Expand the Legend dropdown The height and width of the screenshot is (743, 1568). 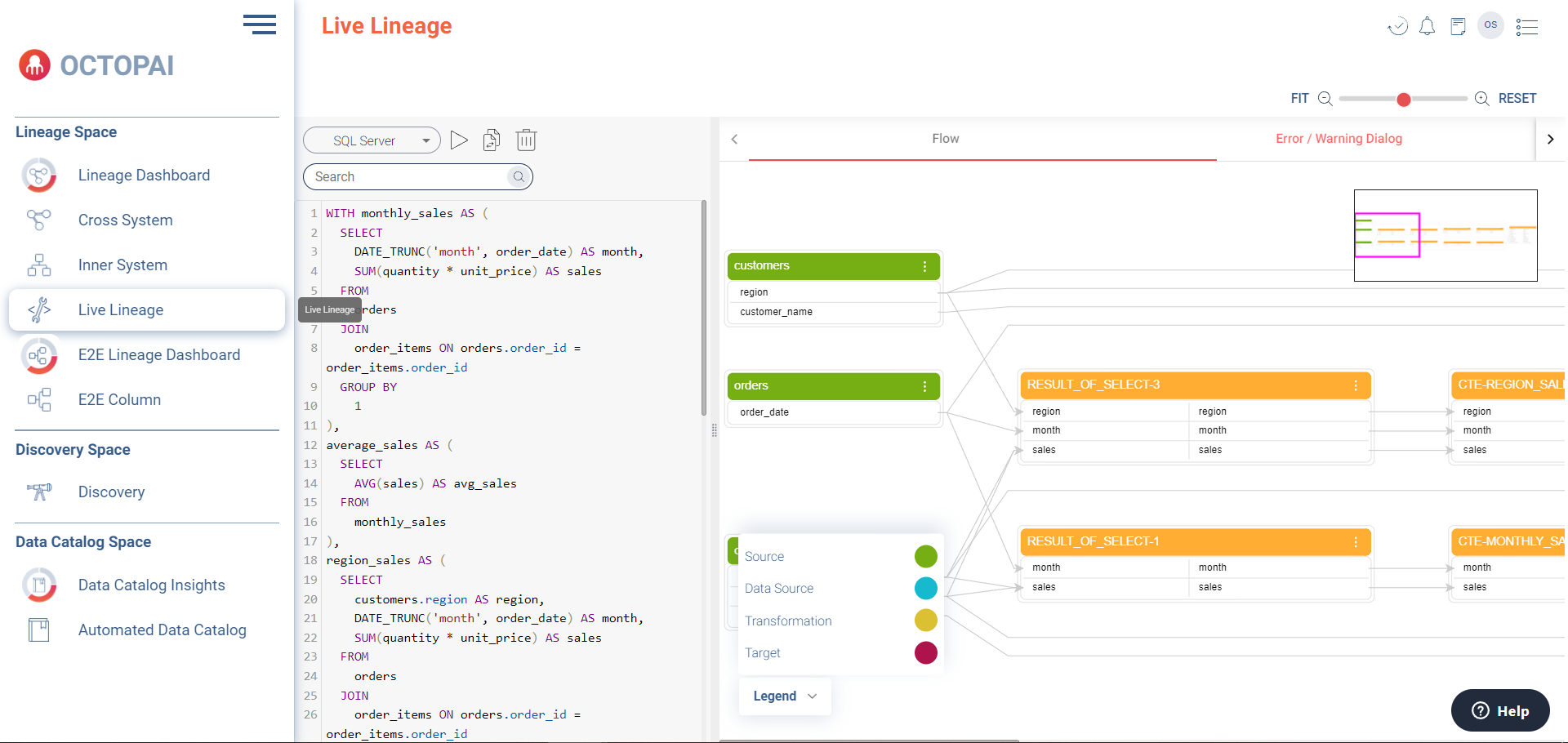[x=785, y=696]
